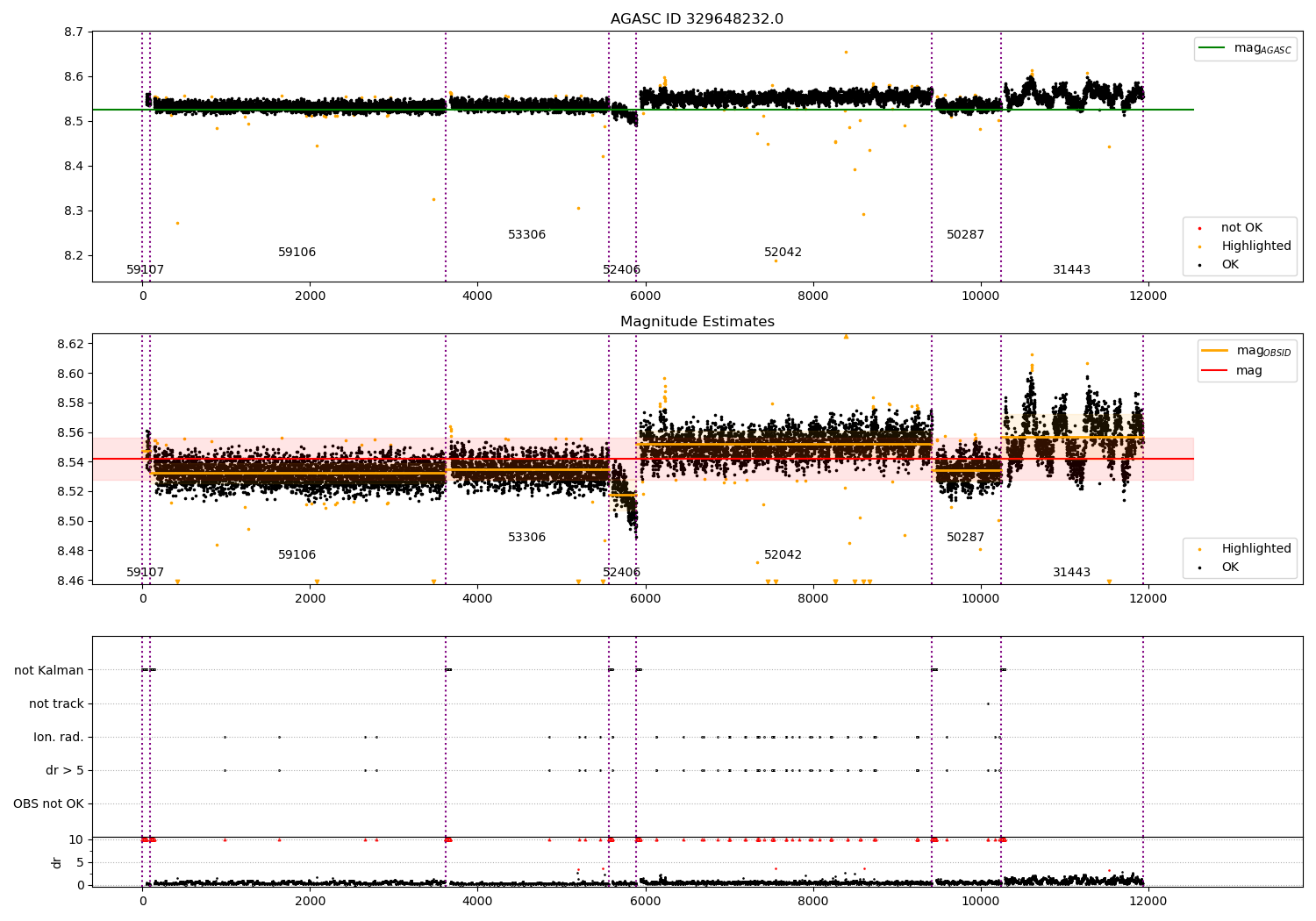Click the mag AGASC legend entry
The height and width of the screenshot is (921, 1316).
1245,49
